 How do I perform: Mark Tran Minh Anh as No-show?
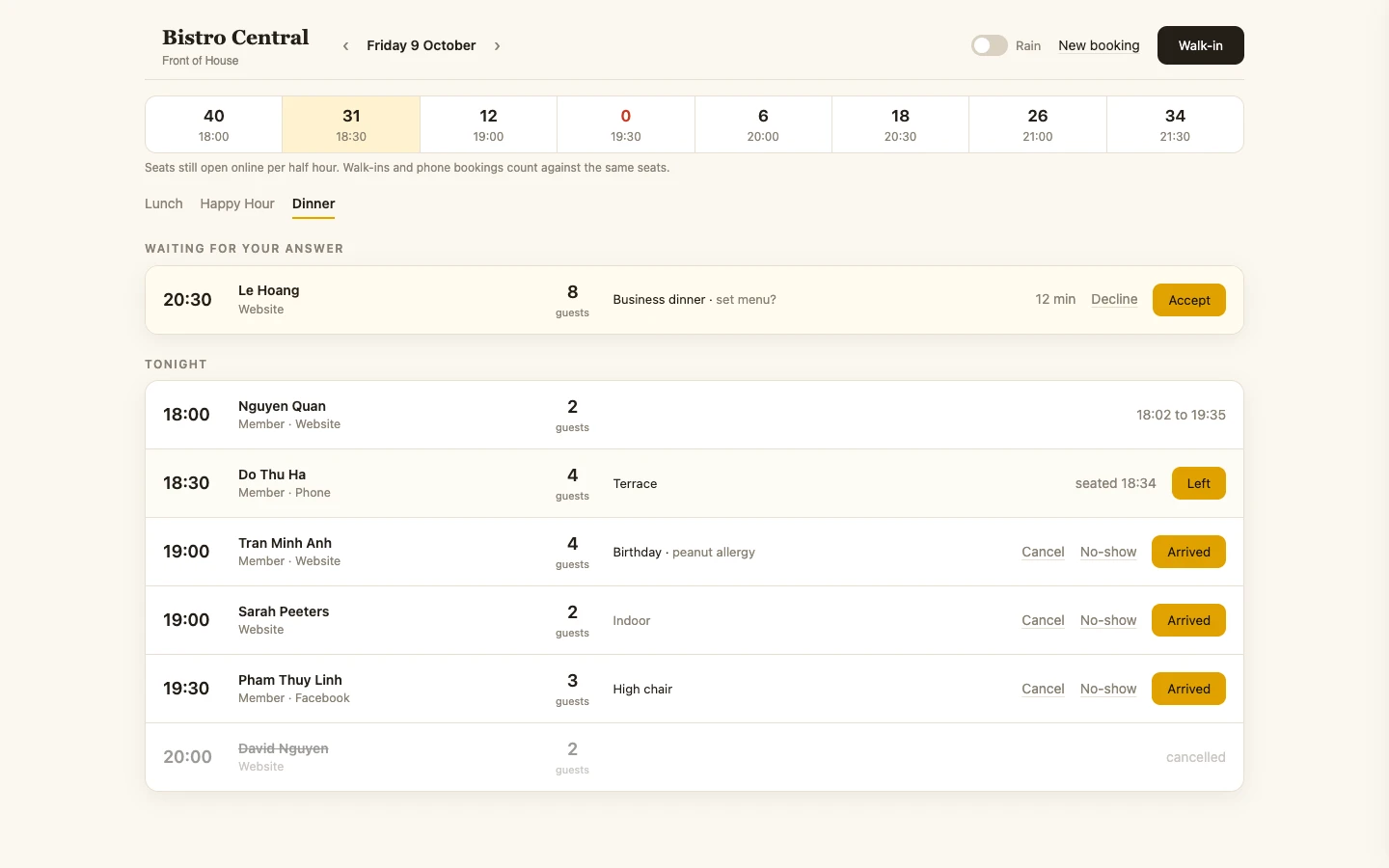click(x=1108, y=552)
